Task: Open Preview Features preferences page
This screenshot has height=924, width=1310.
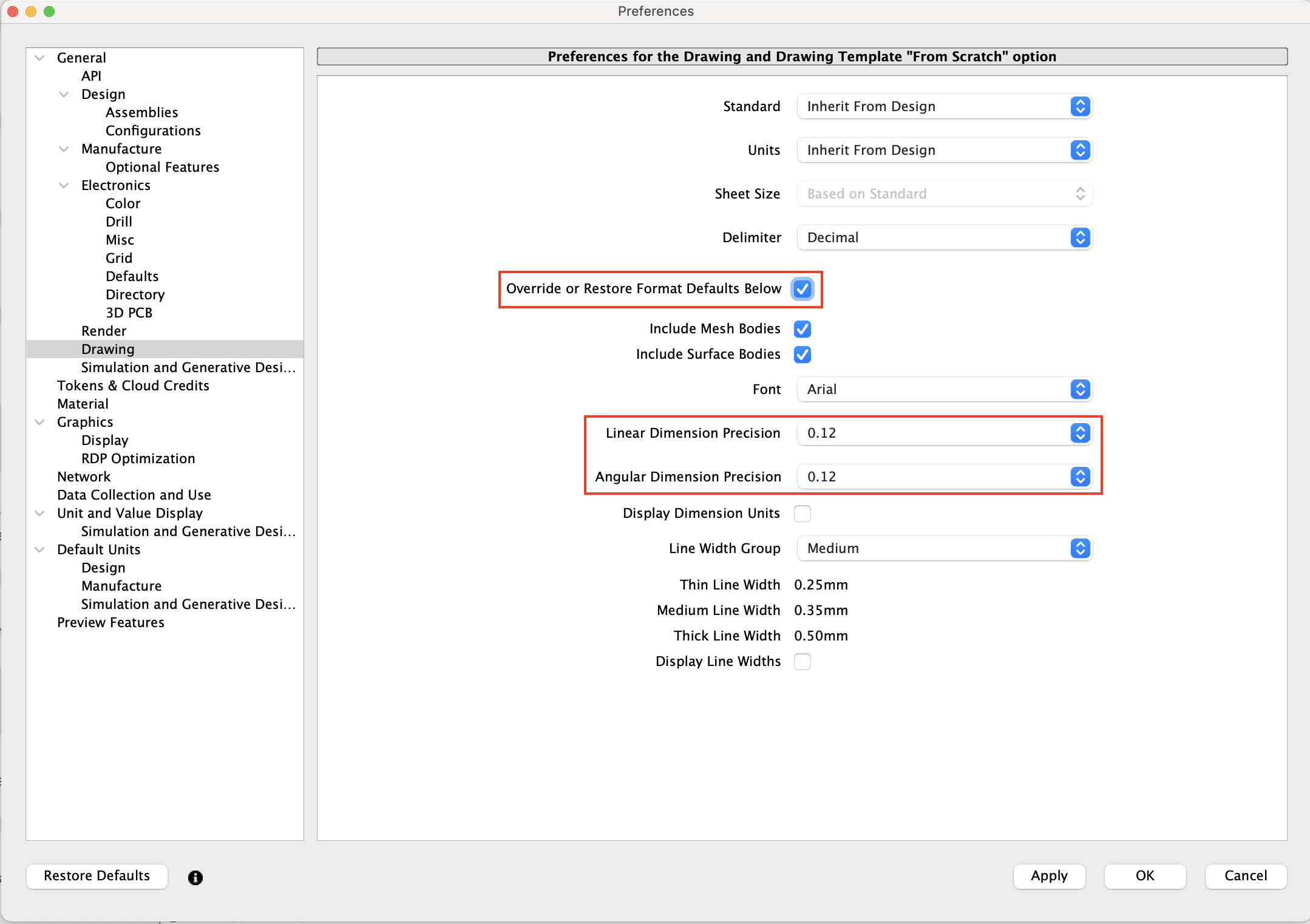Action: pos(110,623)
